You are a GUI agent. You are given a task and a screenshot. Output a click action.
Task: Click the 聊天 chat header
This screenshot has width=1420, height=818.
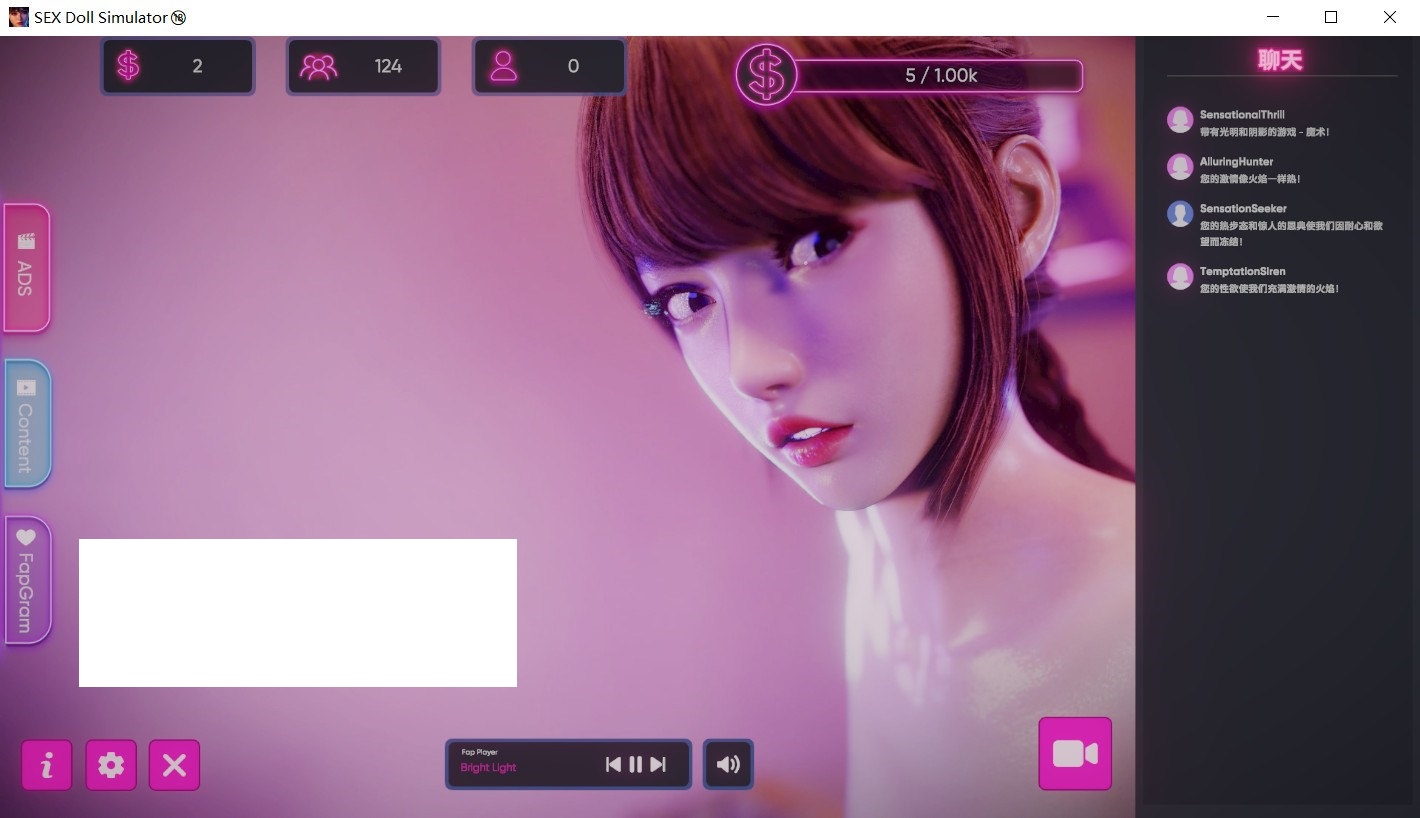[x=1281, y=60]
